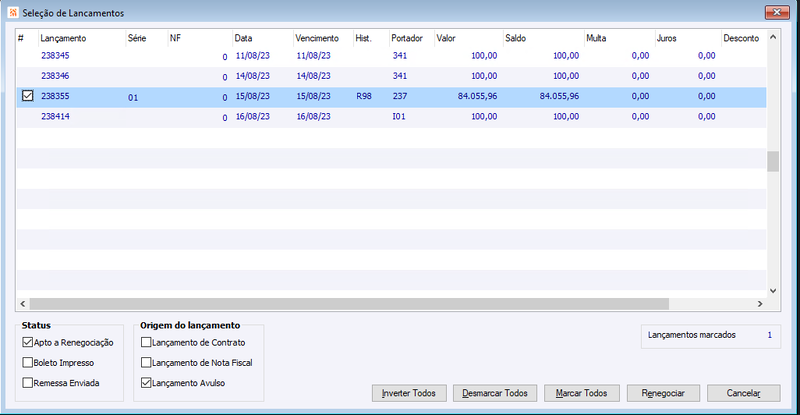The image size is (800, 415).
Task: Check Lançamento de Nota Fiscal option
Action: click(x=146, y=363)
